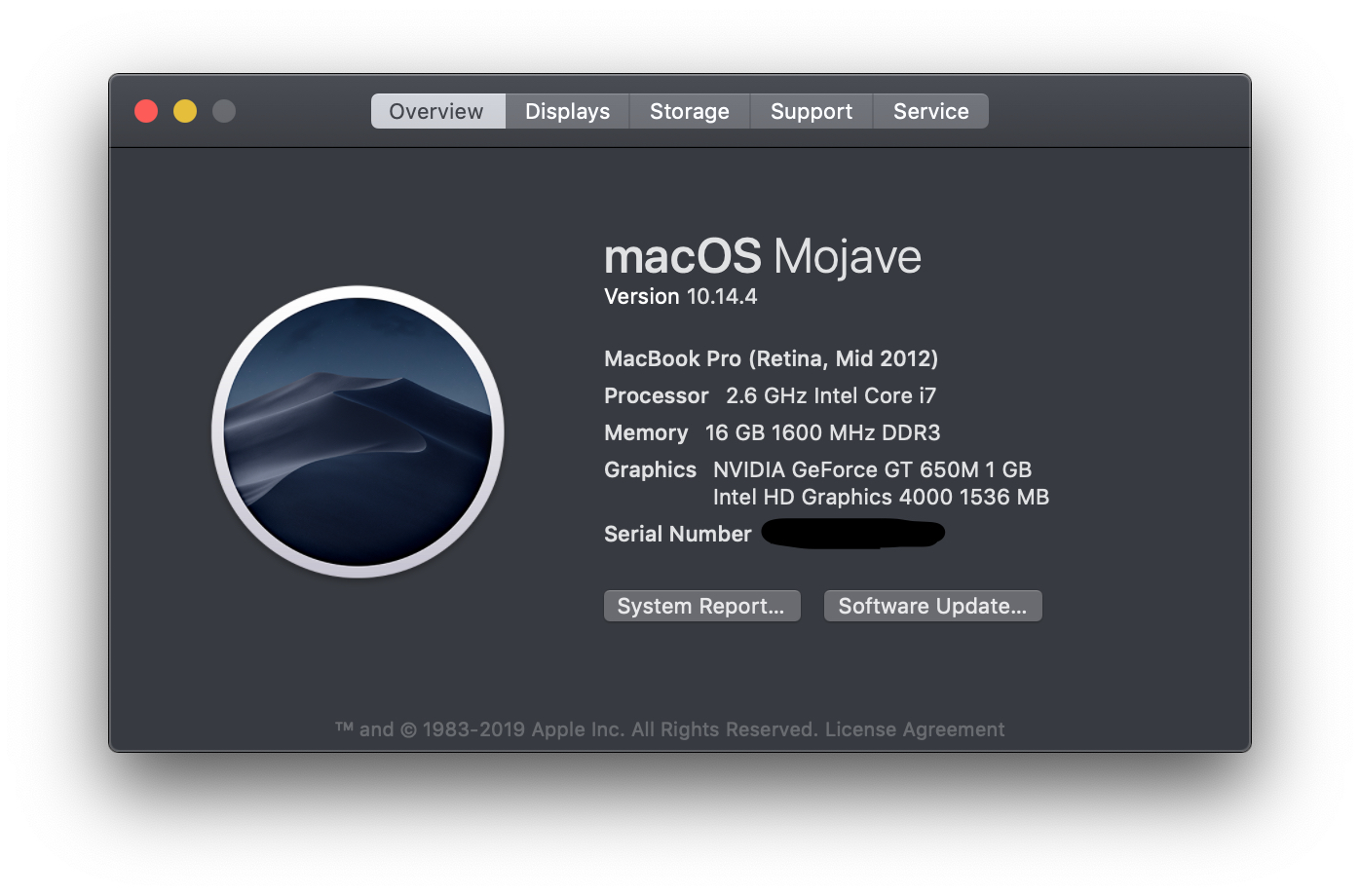1360x896 pixels.
Task: Click the Apple Inc. copyright notice text
Action: click(577, 729)
